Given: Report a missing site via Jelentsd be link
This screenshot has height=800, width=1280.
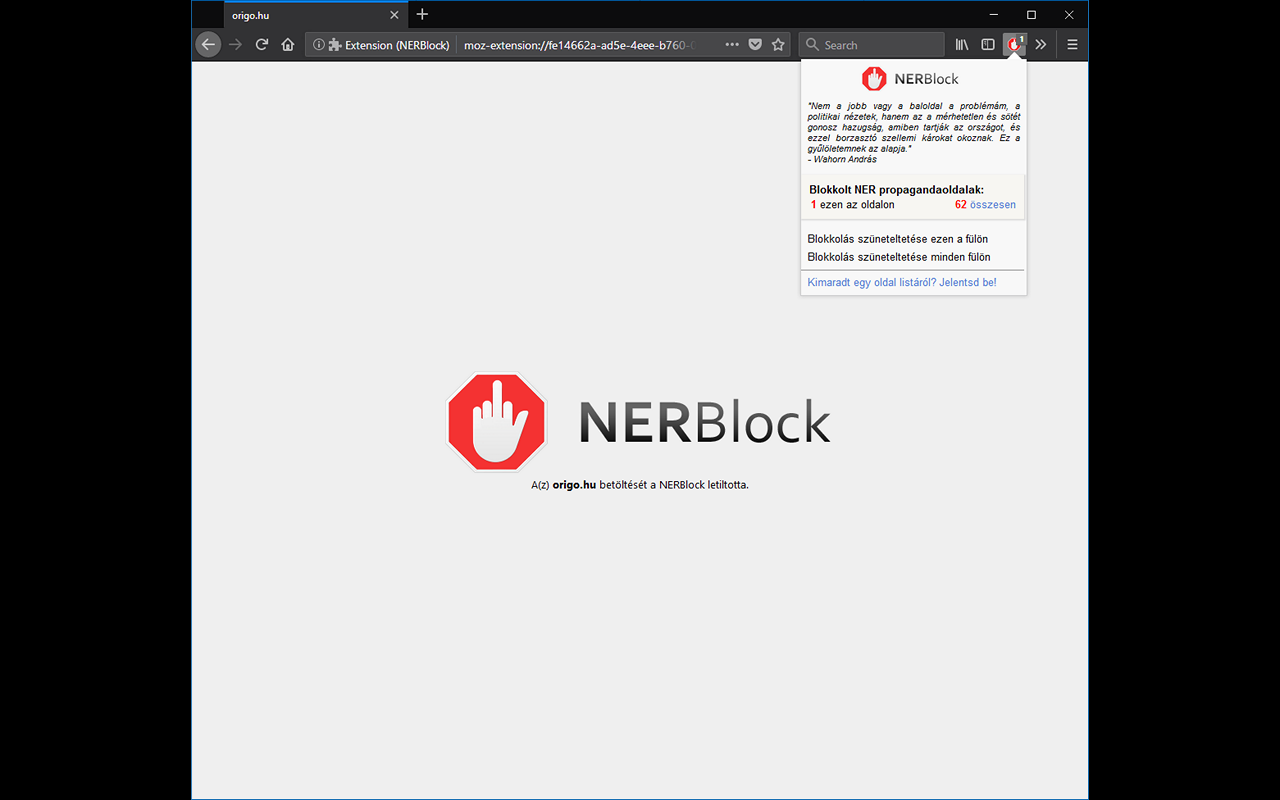Looking at the screenshot, I should [968, 282].
